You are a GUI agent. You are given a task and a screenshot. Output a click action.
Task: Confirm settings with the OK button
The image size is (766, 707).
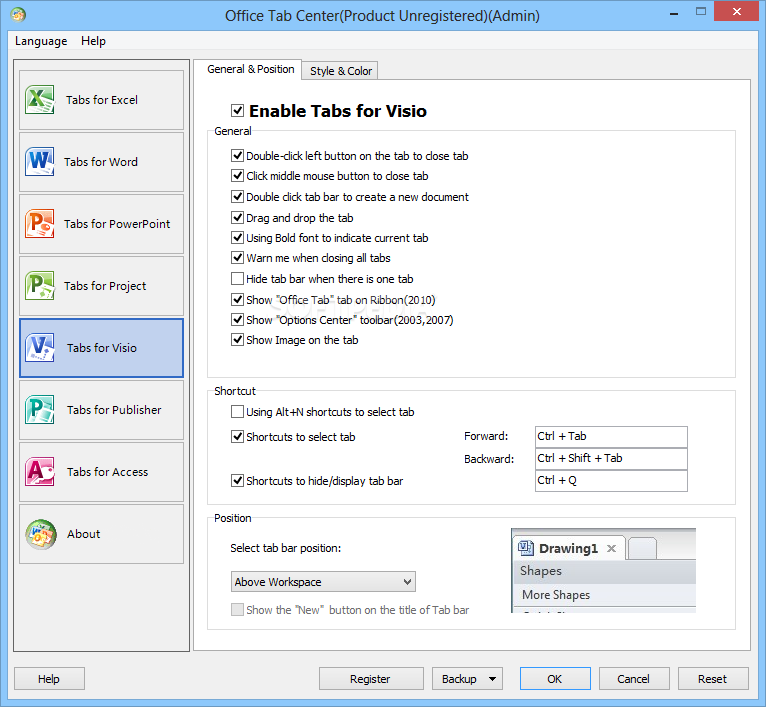554,679
